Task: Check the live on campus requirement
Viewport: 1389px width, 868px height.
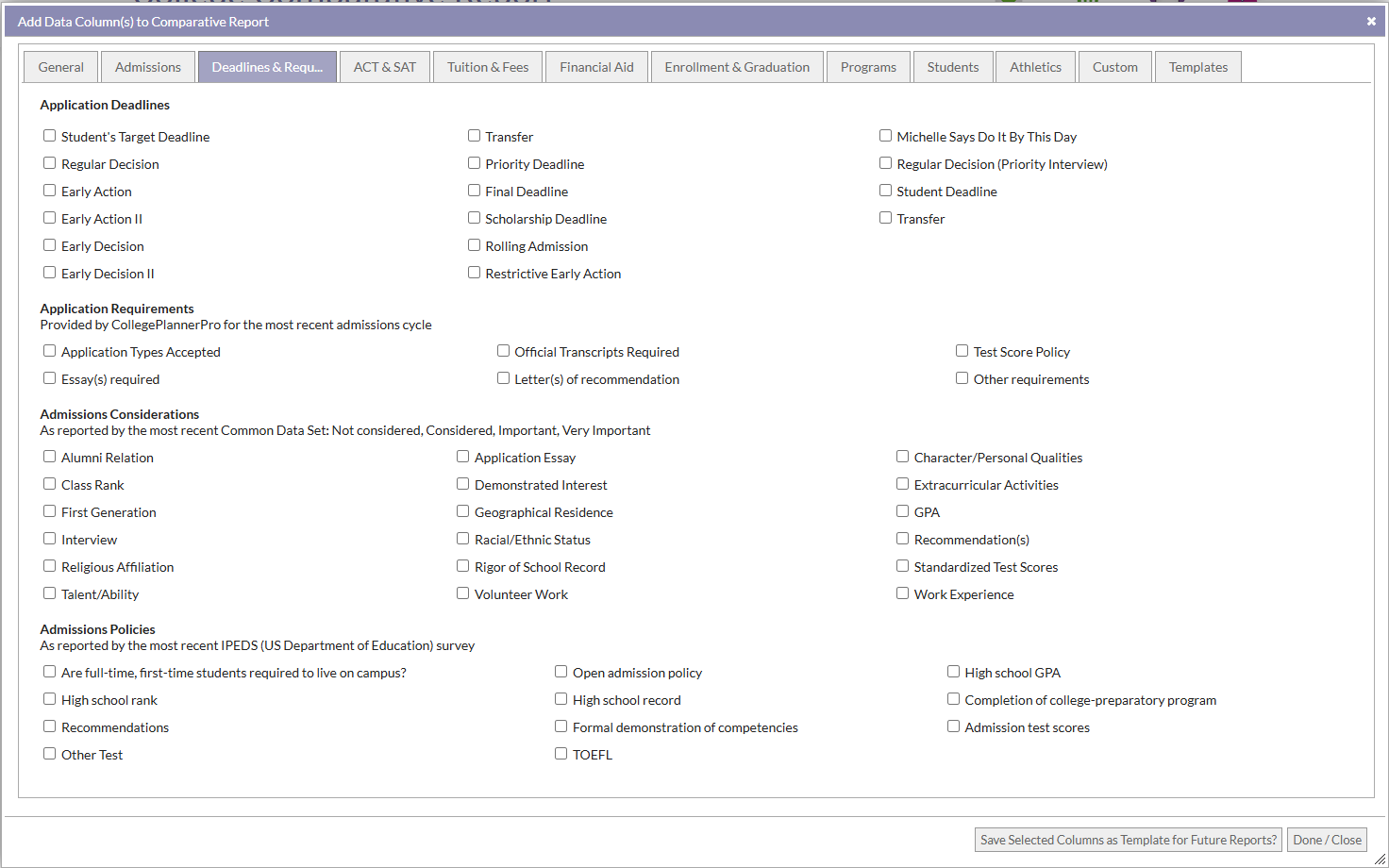Action: 49,672
